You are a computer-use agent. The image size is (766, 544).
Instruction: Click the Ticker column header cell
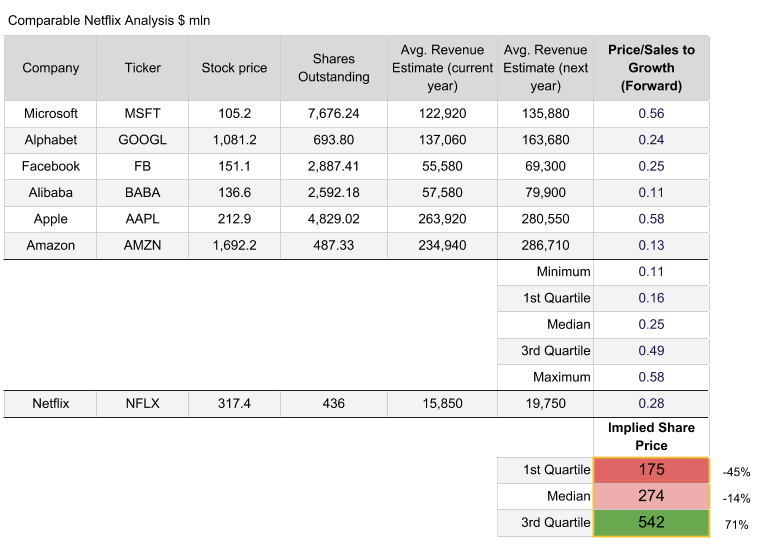click(x=142, y=68)
